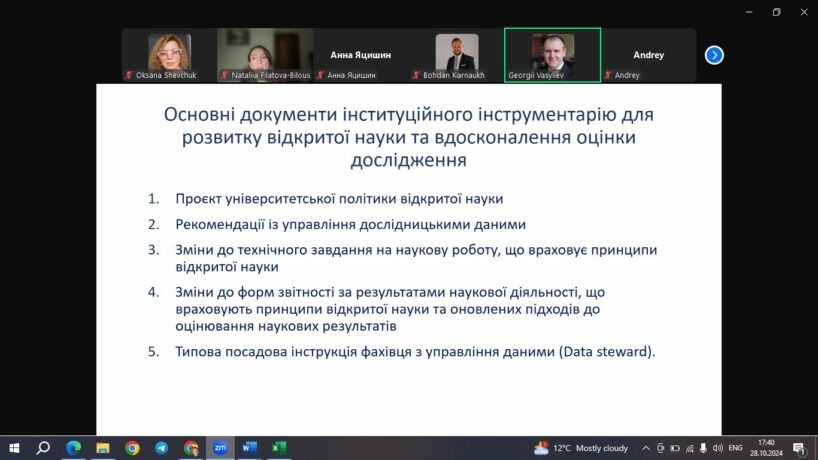The image size is (818, 460).
Task: Open Zoom from the taskbar
Action: click(x=220, y=448)
